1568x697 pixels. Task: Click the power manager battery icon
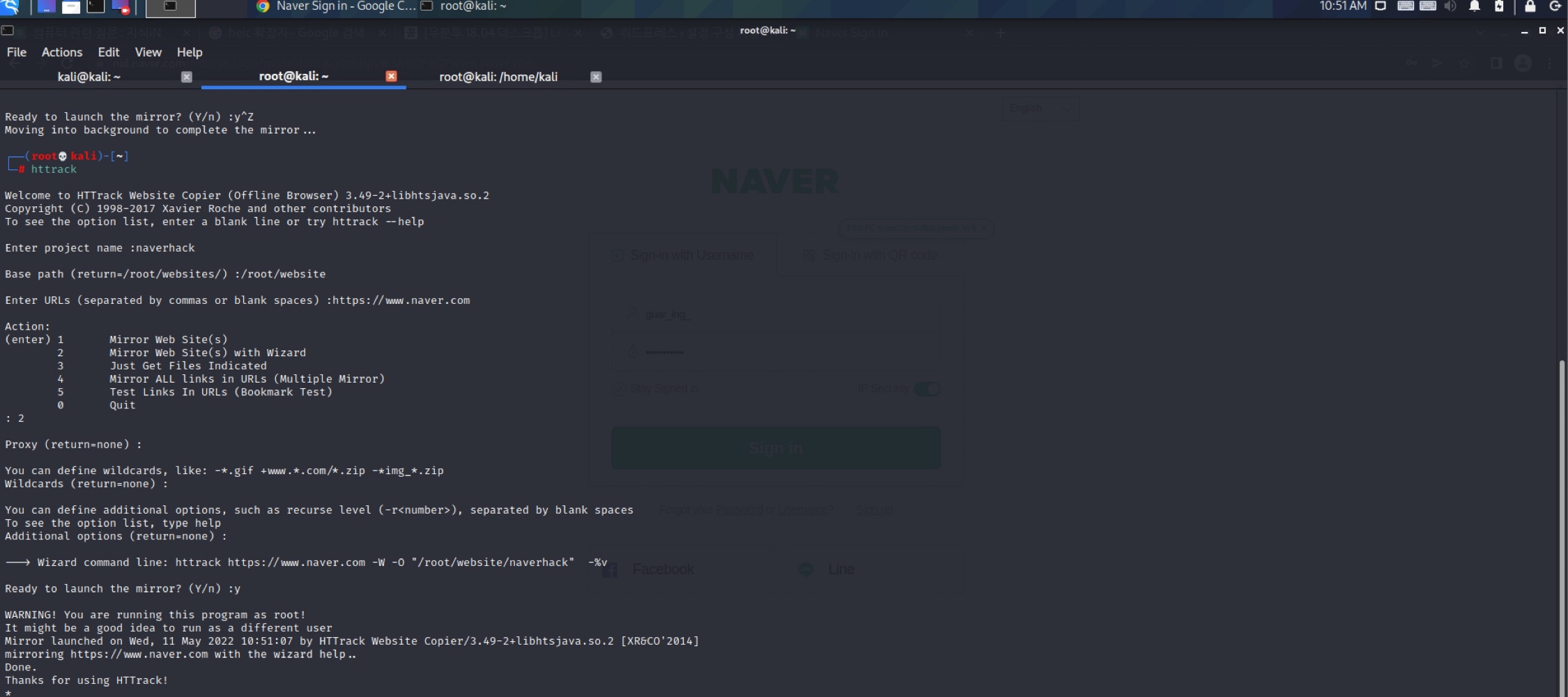tap(1499, 6)
